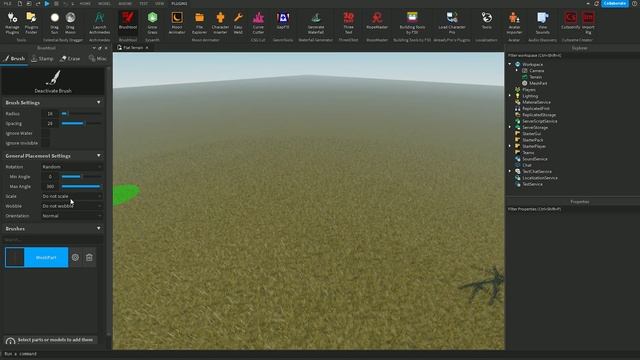Collapse the Brush Settings section
Viewport: 640px width, 360px height.
[x=98, y=102]
